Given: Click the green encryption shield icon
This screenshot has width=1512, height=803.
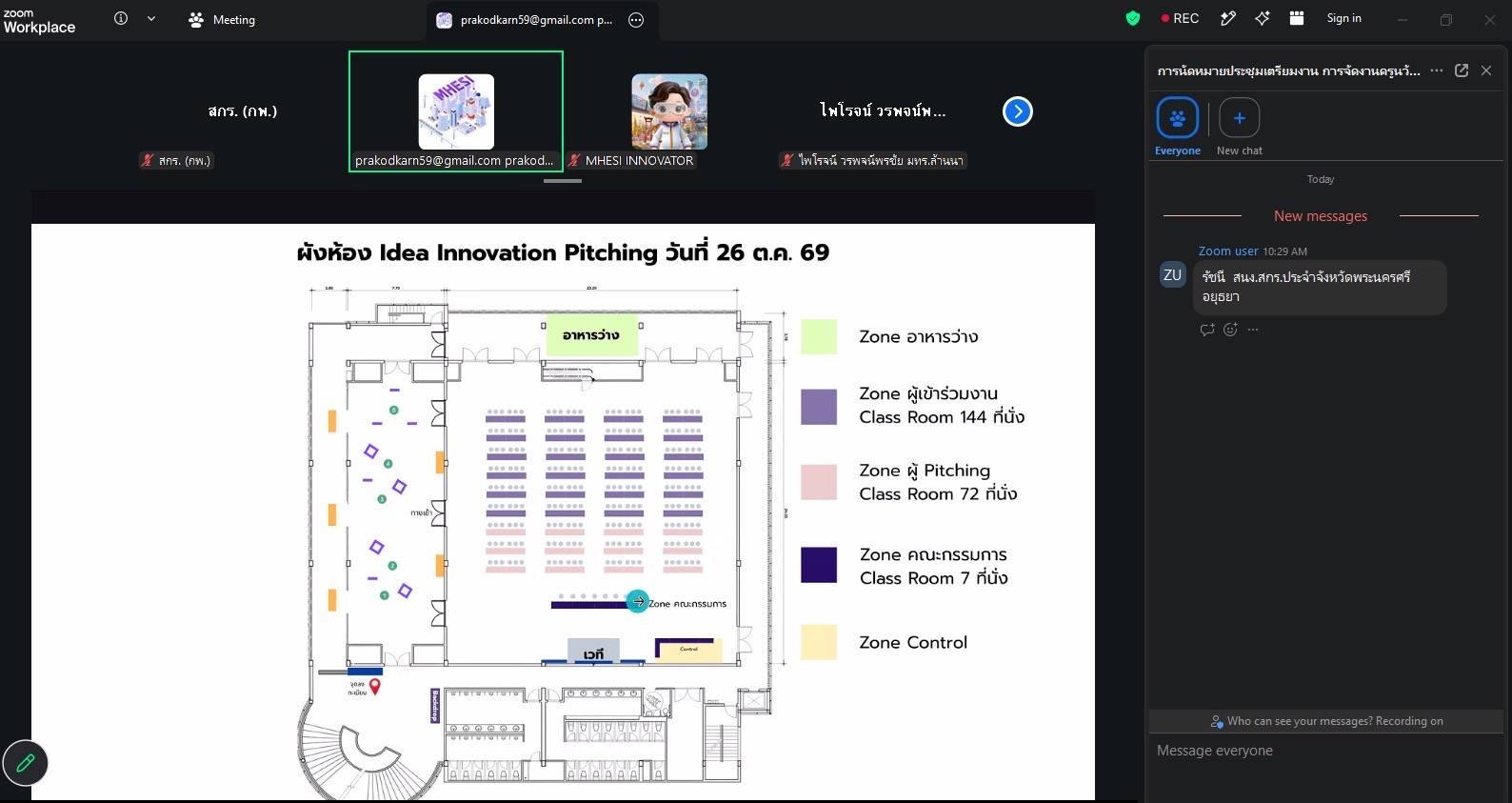Looking at the screenshot, I should (x=1133, y=18).
